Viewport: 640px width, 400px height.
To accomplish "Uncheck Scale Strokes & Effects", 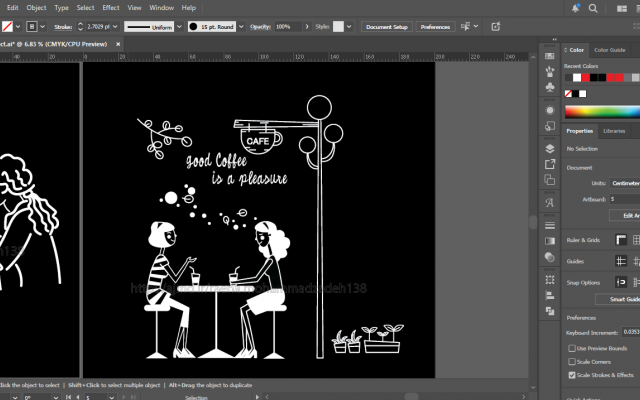I will click(x=572, y=375).
